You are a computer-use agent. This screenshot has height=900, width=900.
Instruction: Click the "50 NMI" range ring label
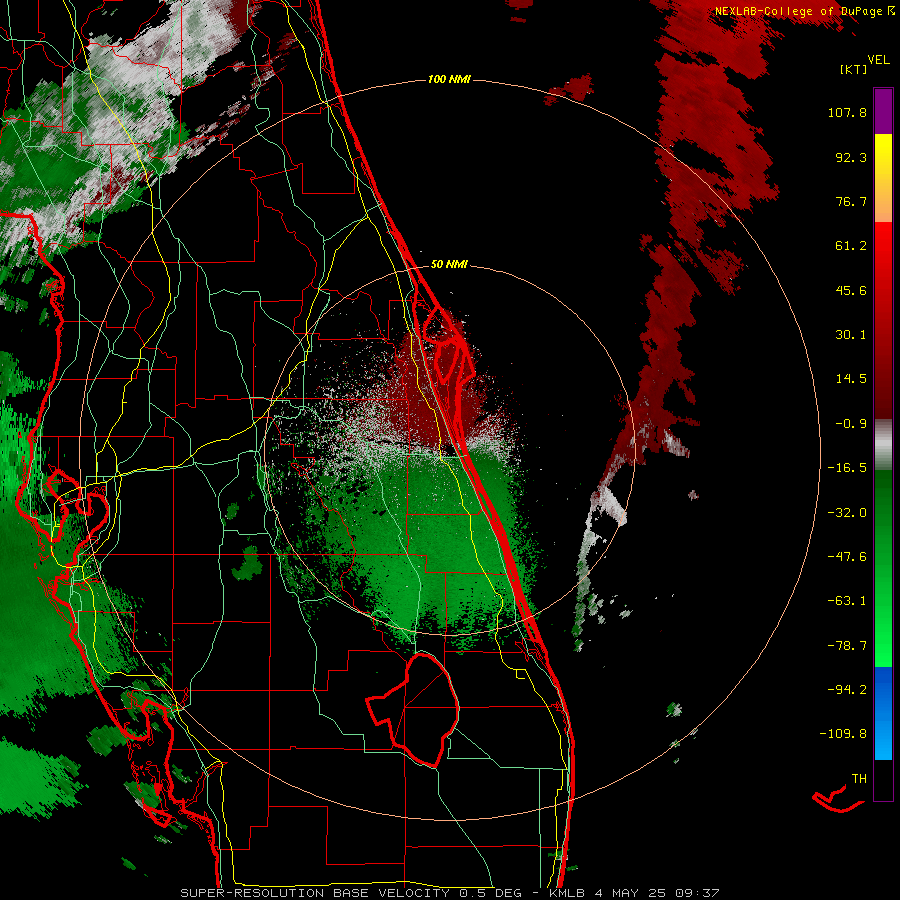point(449,264)
